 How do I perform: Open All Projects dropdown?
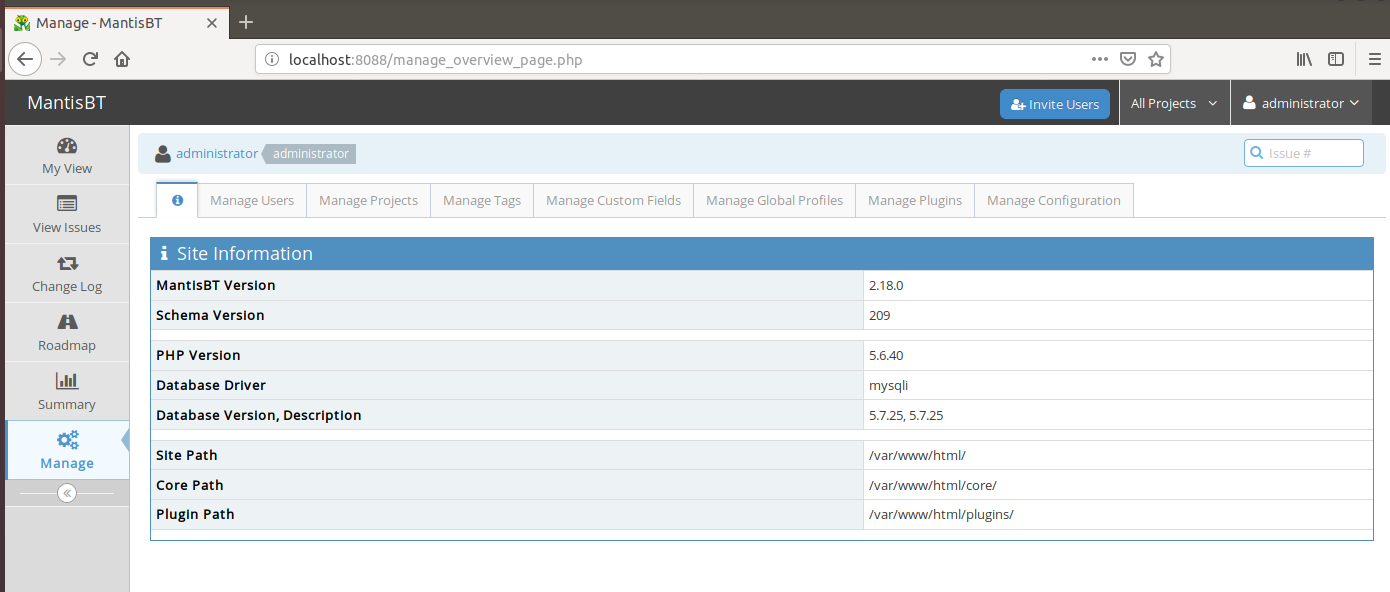point(1174,104)
